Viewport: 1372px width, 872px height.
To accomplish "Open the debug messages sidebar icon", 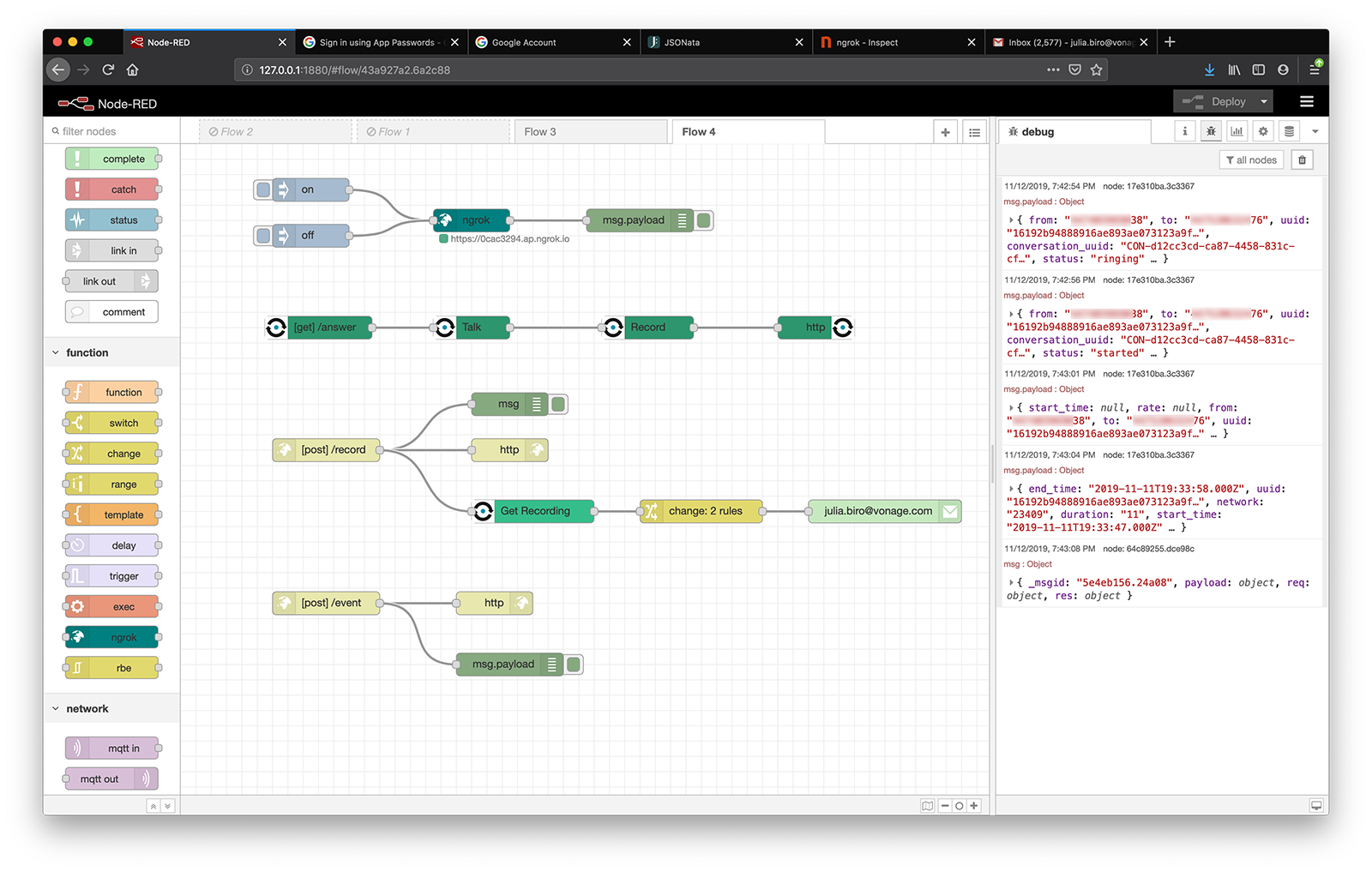I will (x=1211, y=131).
